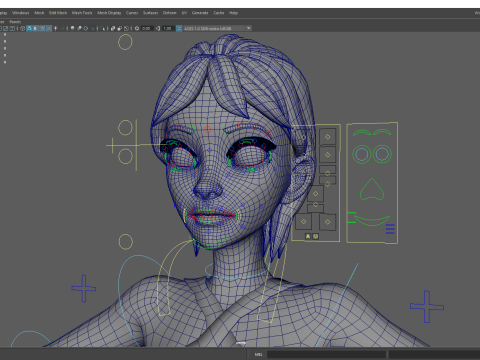Screen dimensions: 480x360
Task: Open the Edit Mesh menu
Action: 58,13
